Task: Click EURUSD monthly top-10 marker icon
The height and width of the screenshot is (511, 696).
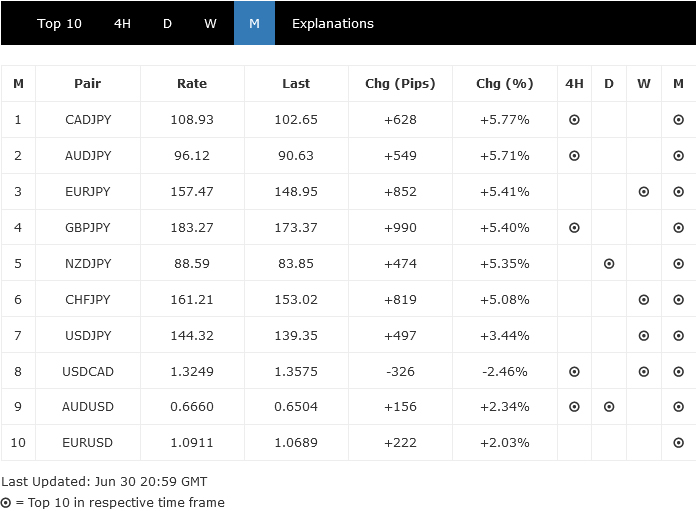Action: point(678,443)
